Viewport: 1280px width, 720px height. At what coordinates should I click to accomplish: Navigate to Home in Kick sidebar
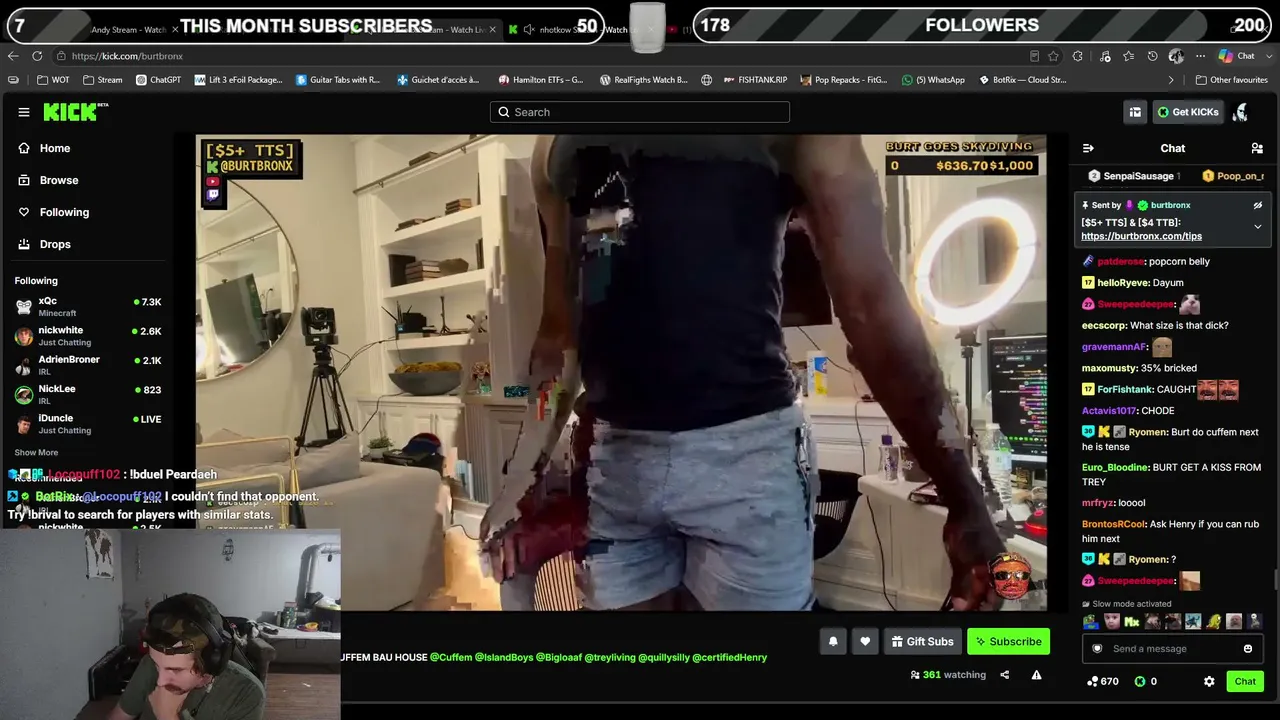tap(55, 148)
